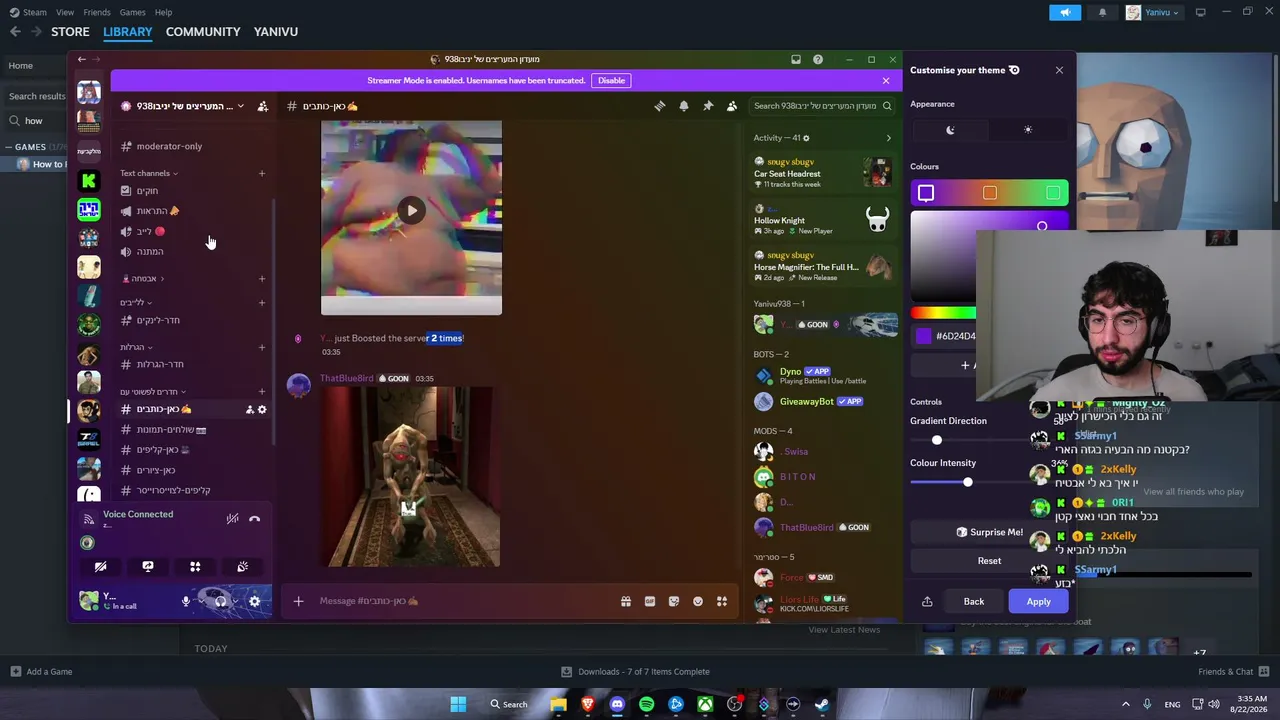The image size is (1280, 720).
Task: Click Steam announcements megaphone button
Action: tap(1065, 12)
